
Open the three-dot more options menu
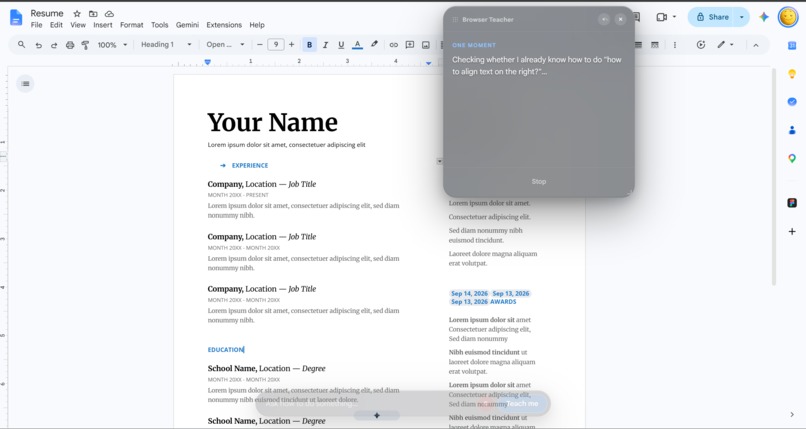[675, 45]
